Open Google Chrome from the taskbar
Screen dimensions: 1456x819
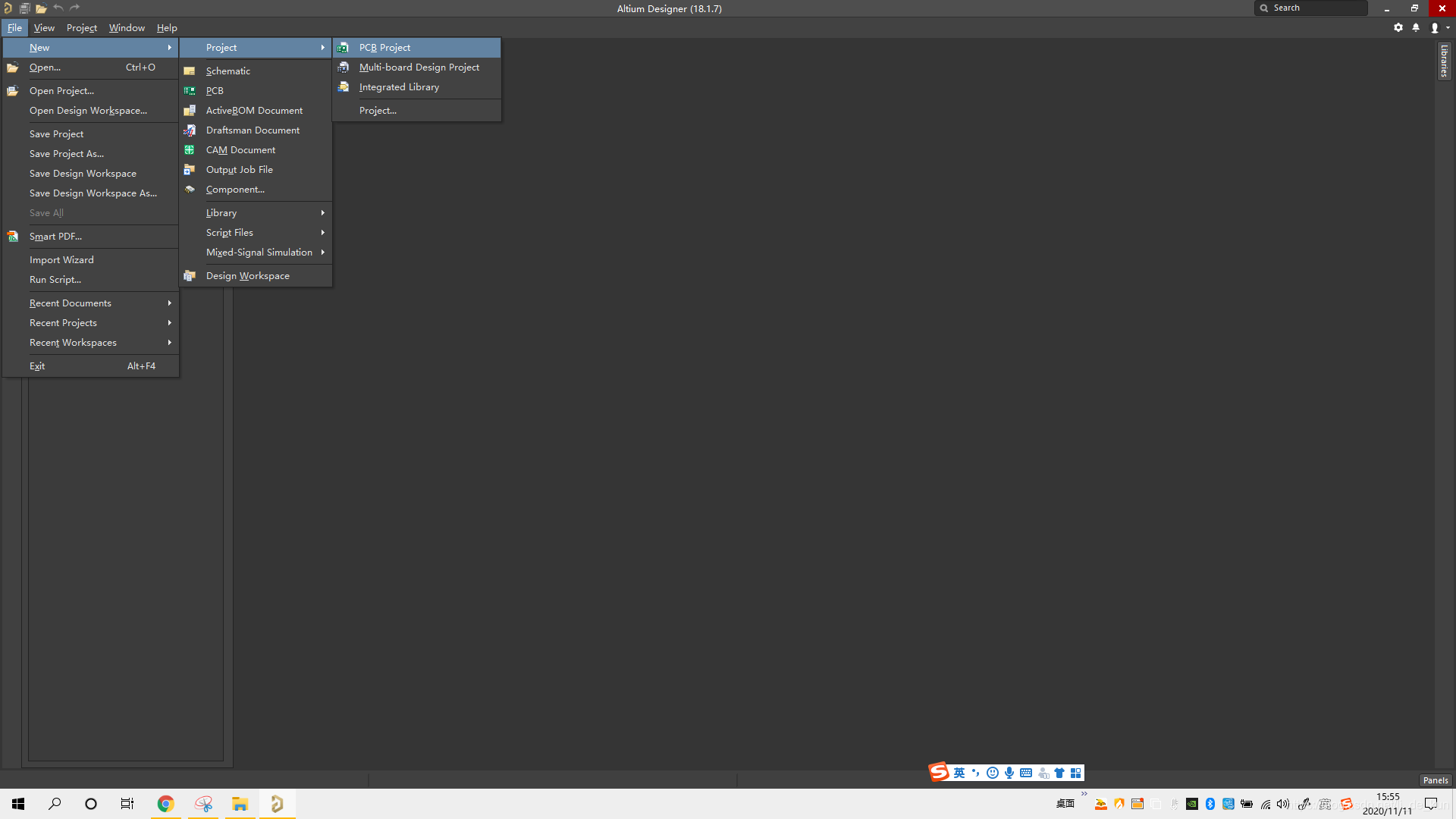point(165,804)
